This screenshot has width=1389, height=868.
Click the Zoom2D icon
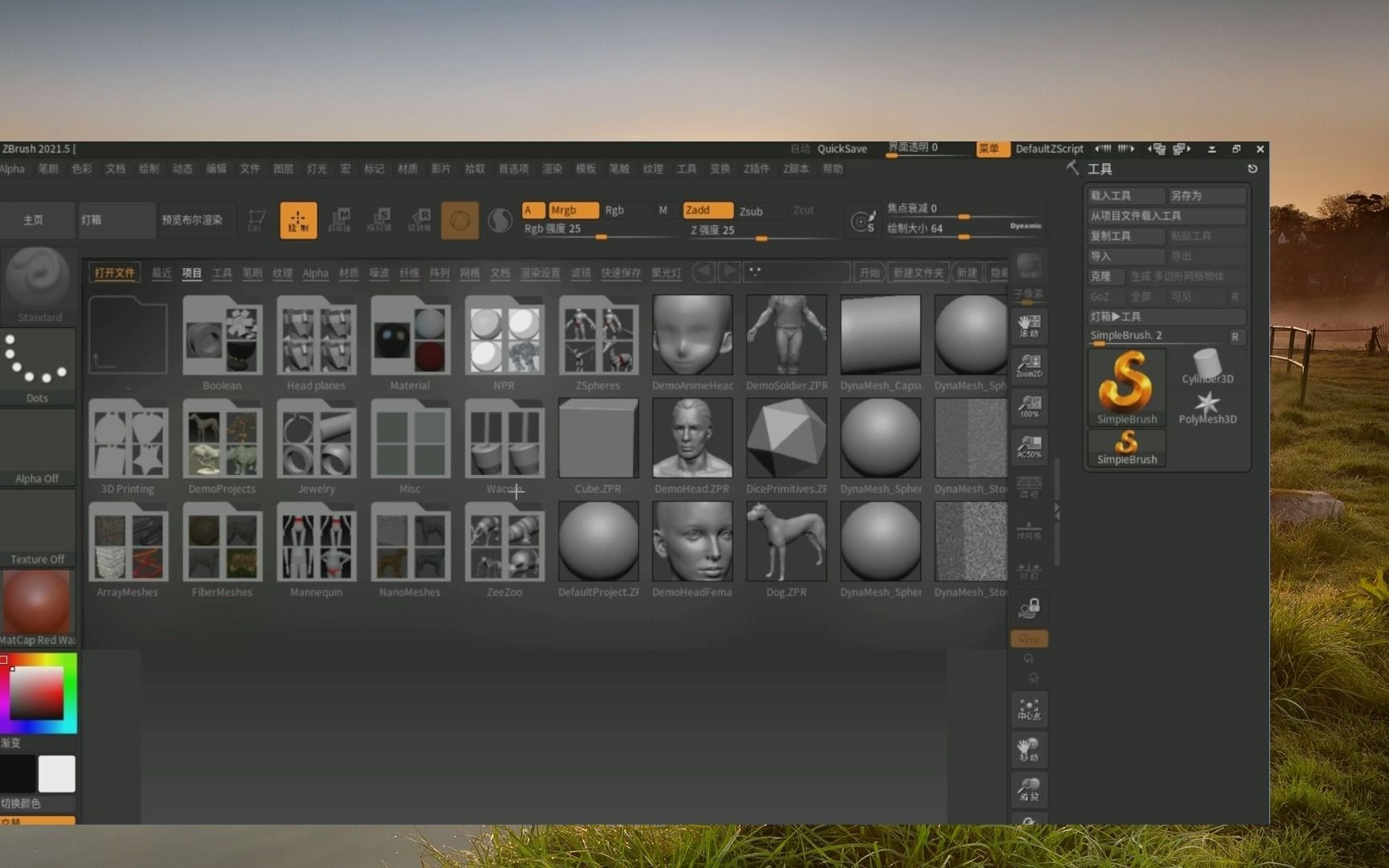[1029, 366]
